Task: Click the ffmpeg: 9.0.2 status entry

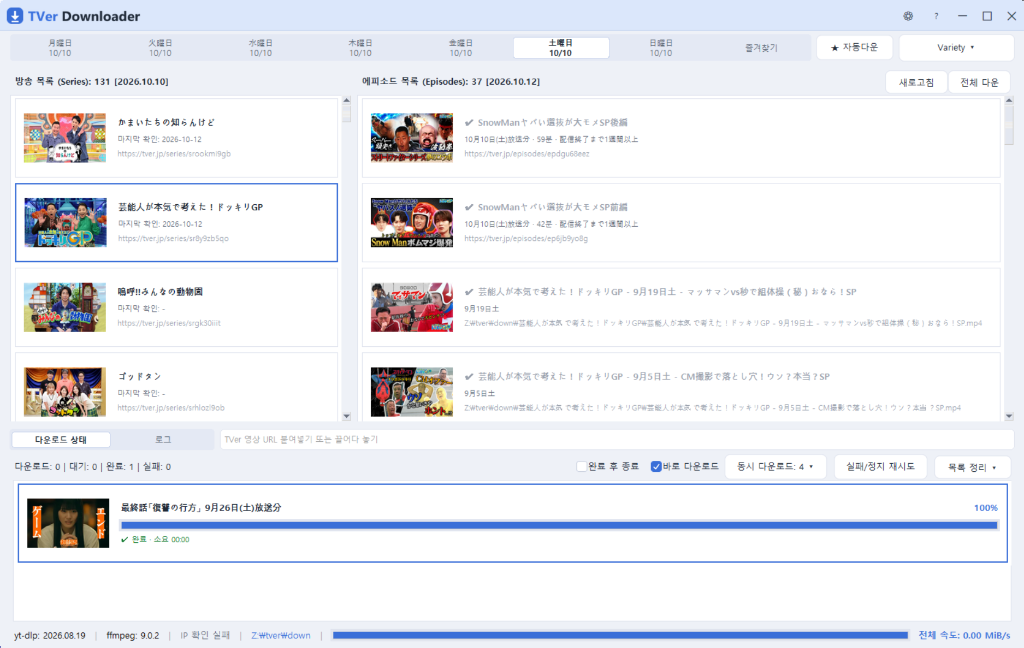Action: [133, 636]
